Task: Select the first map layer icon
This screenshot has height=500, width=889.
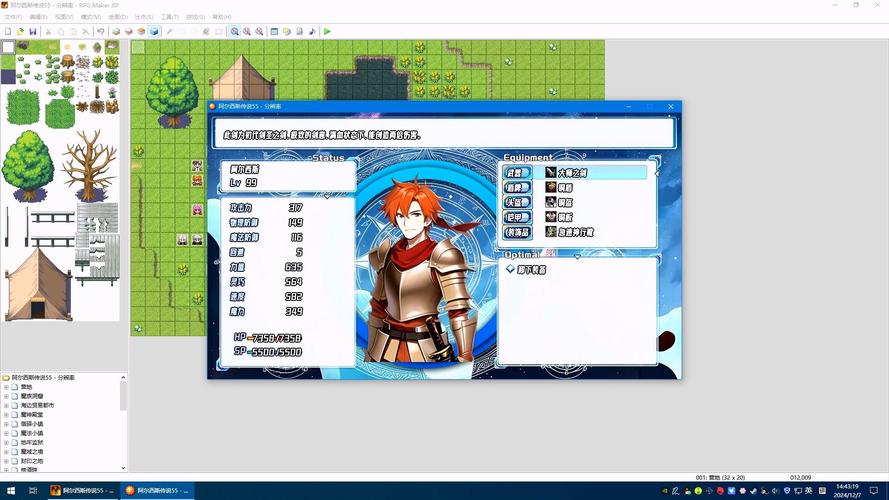Action: pos(116,32)
